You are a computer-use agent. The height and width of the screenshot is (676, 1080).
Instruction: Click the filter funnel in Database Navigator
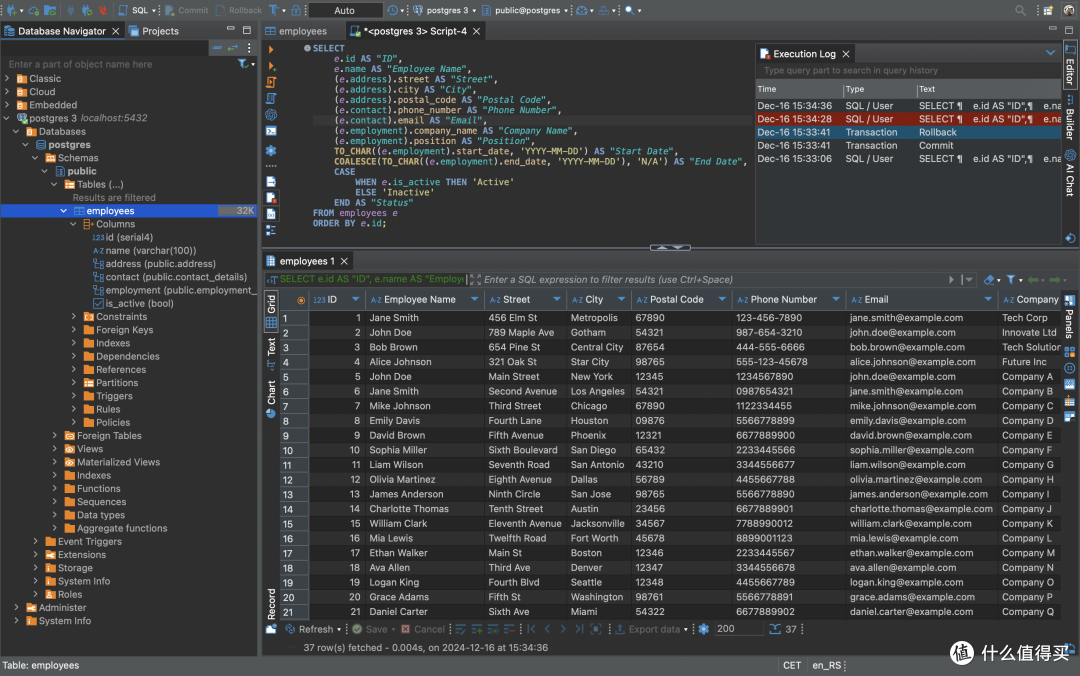click(x=242, y=64)
